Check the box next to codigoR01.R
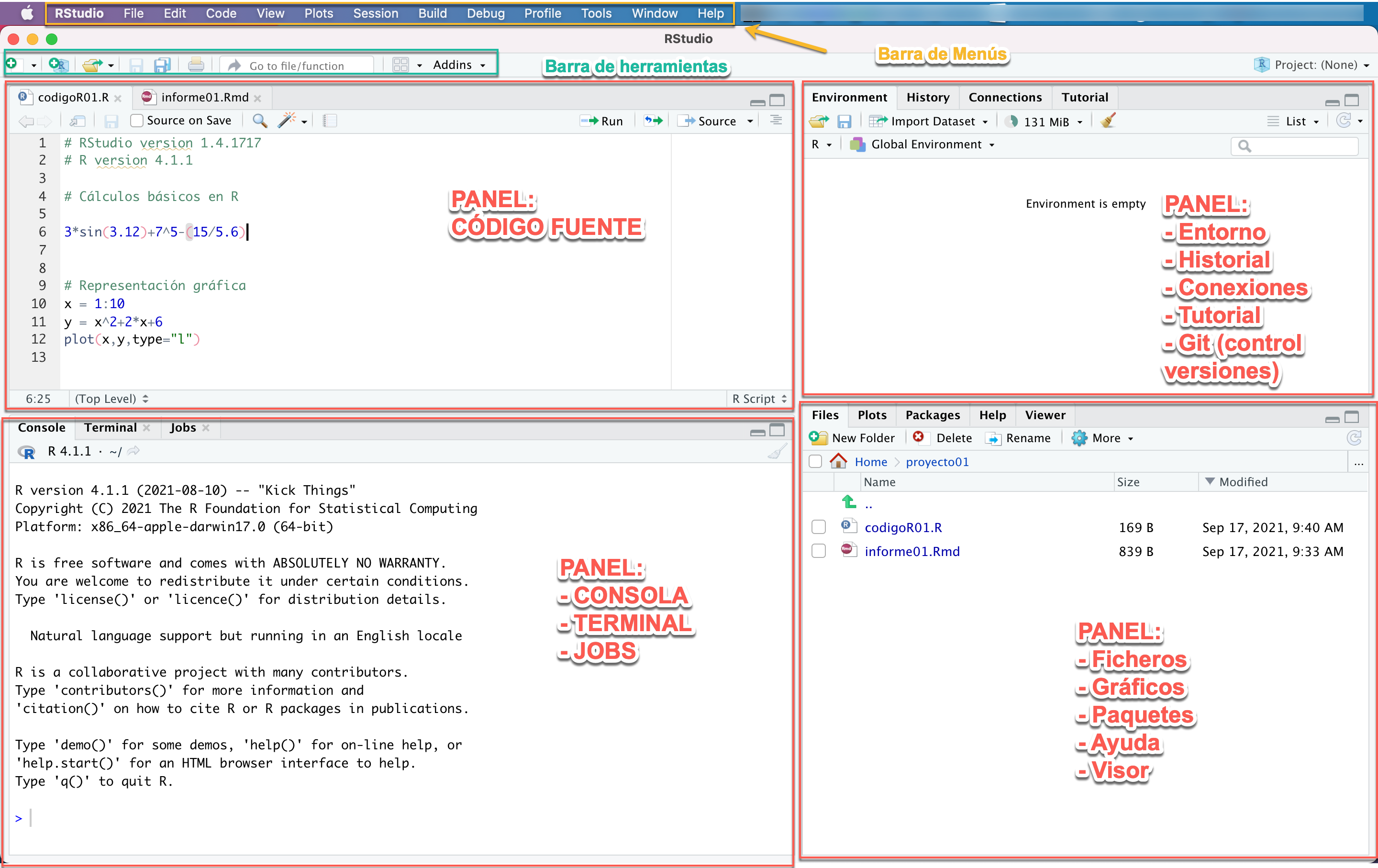 click(819, 527)
